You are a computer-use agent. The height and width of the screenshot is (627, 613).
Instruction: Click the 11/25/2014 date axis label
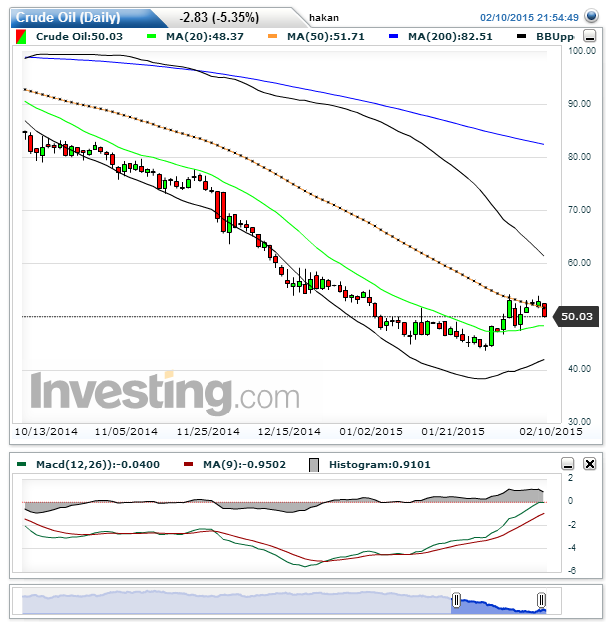(x=208, y=432)
